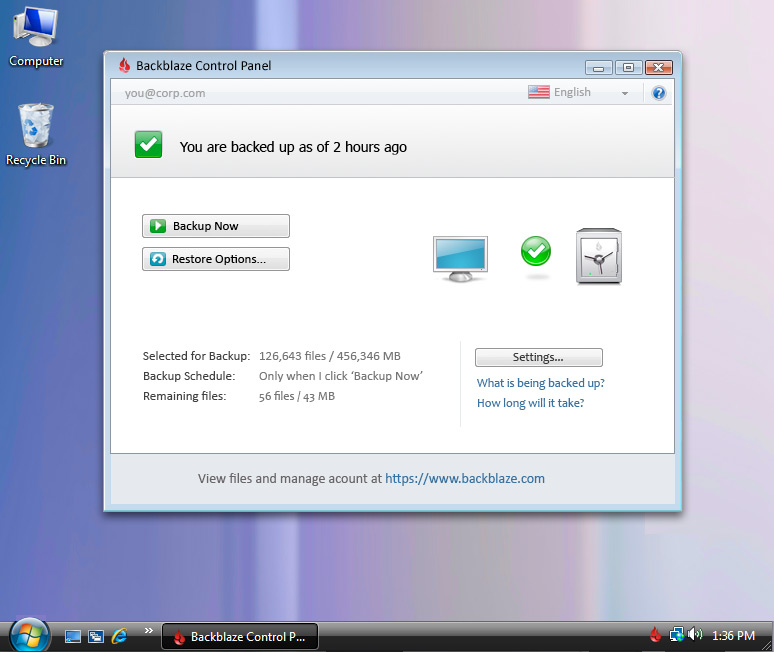Image resolution: width=774 pixels, height=652 pixels.
Task: Click '56 files / 43 MB' value
Action: (297, 396)
